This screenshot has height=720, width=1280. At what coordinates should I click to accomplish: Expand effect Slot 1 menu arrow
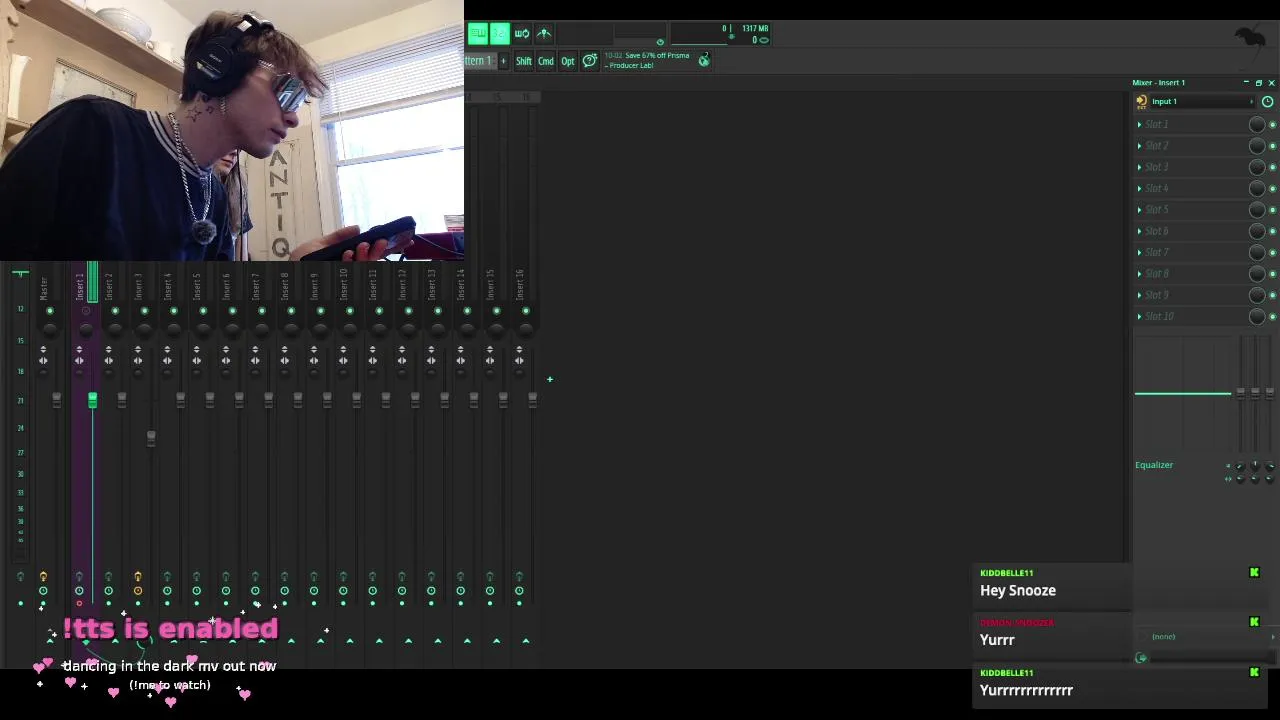pyautogui.click(x=1139, y=124)
